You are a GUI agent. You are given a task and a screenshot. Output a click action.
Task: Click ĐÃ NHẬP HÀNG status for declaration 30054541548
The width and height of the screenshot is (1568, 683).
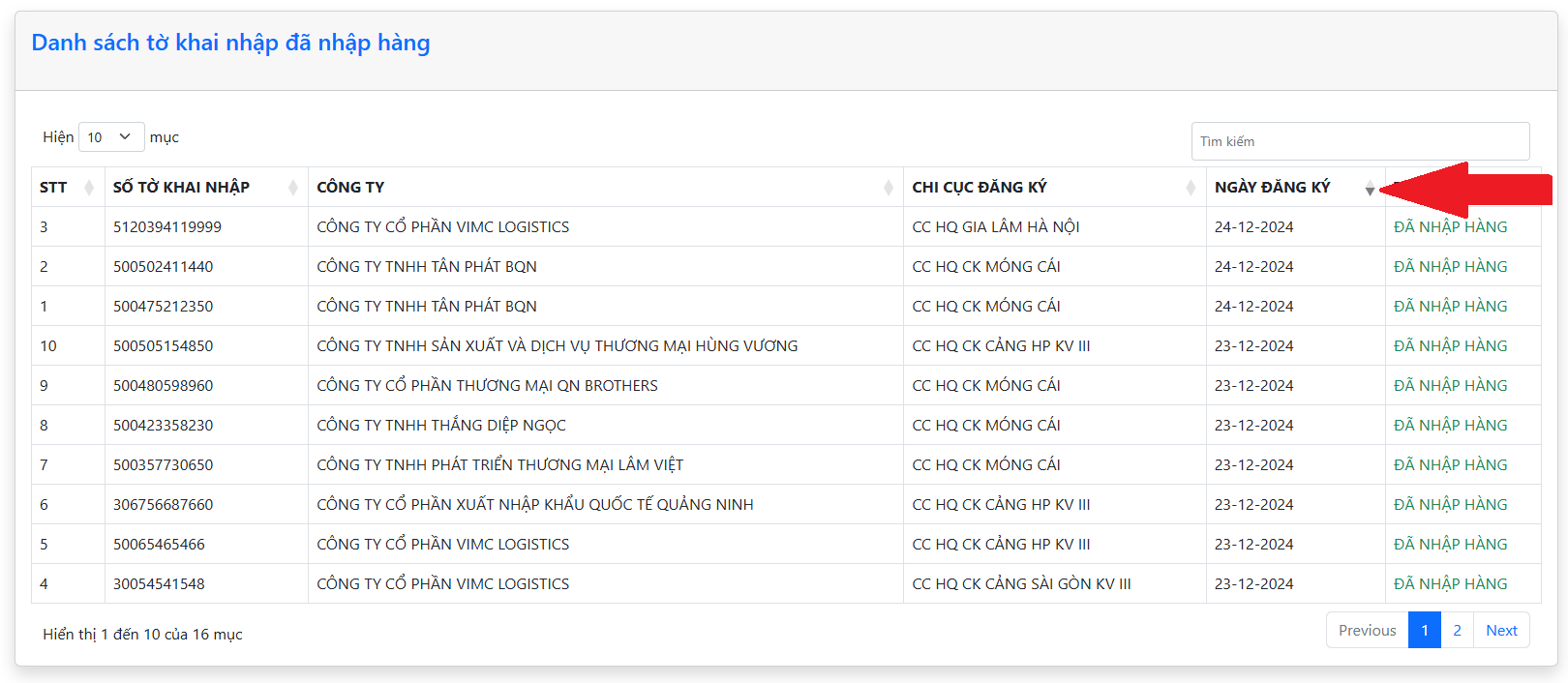point(1450,584)
